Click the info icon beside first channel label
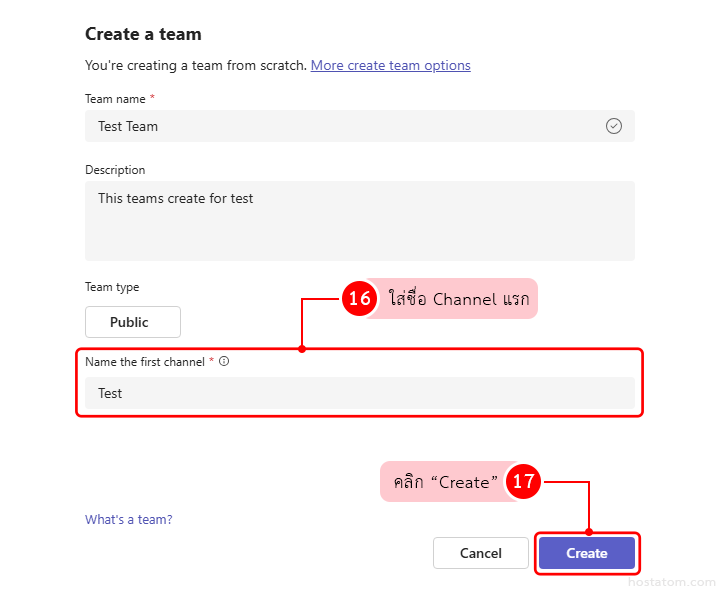The height and width of the screenshot is (589, 720). coord(224,361)
